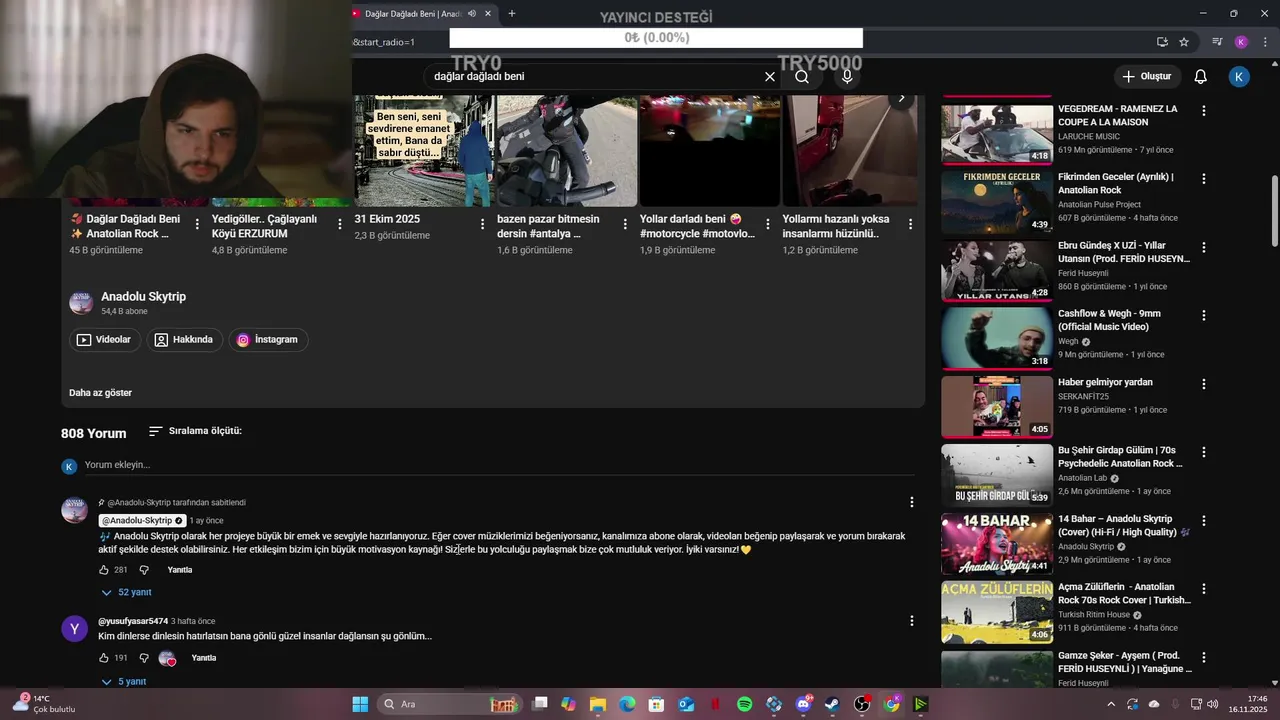Image resolution: width=1280 pixels, height=720 pixels.
Task: Open the account avatar K menu
Action: [x=1239, y=76]
